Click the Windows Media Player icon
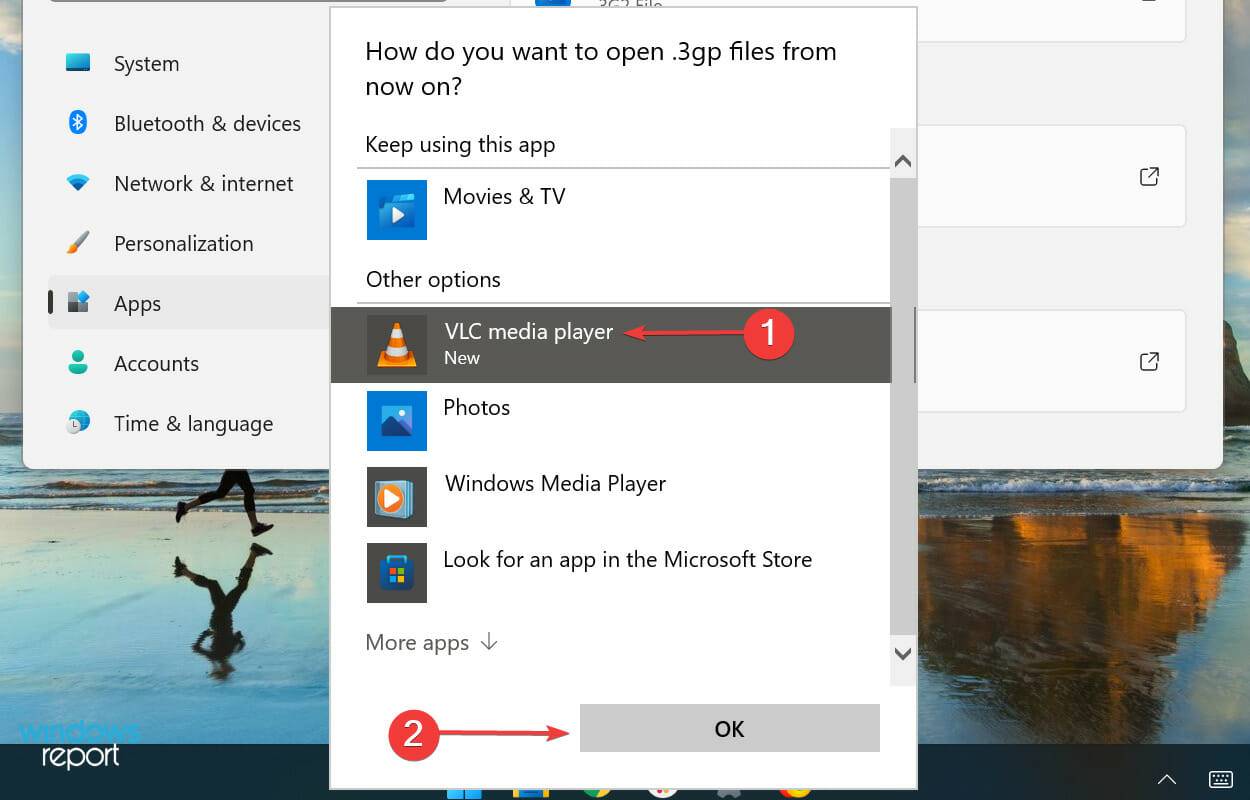The width and height of the screenshot is (1250, 800). tap(397, 497)
